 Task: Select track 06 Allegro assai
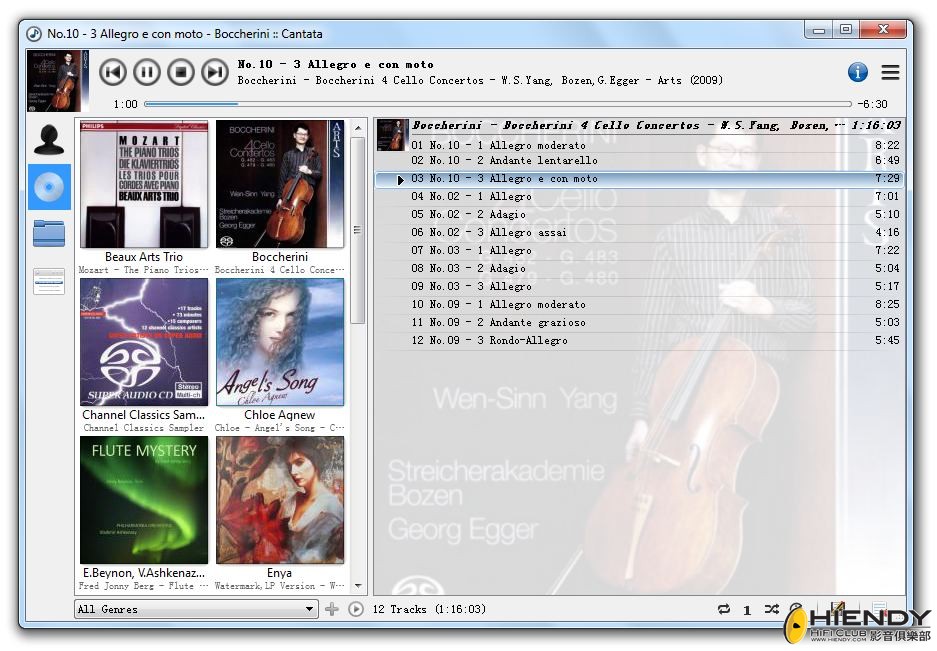pos(638,232)
